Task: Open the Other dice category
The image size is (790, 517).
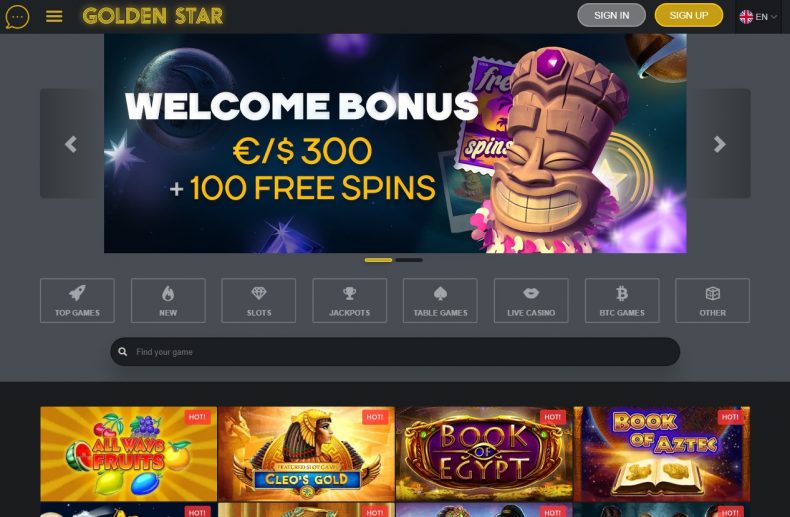Action: click(712, 300)
